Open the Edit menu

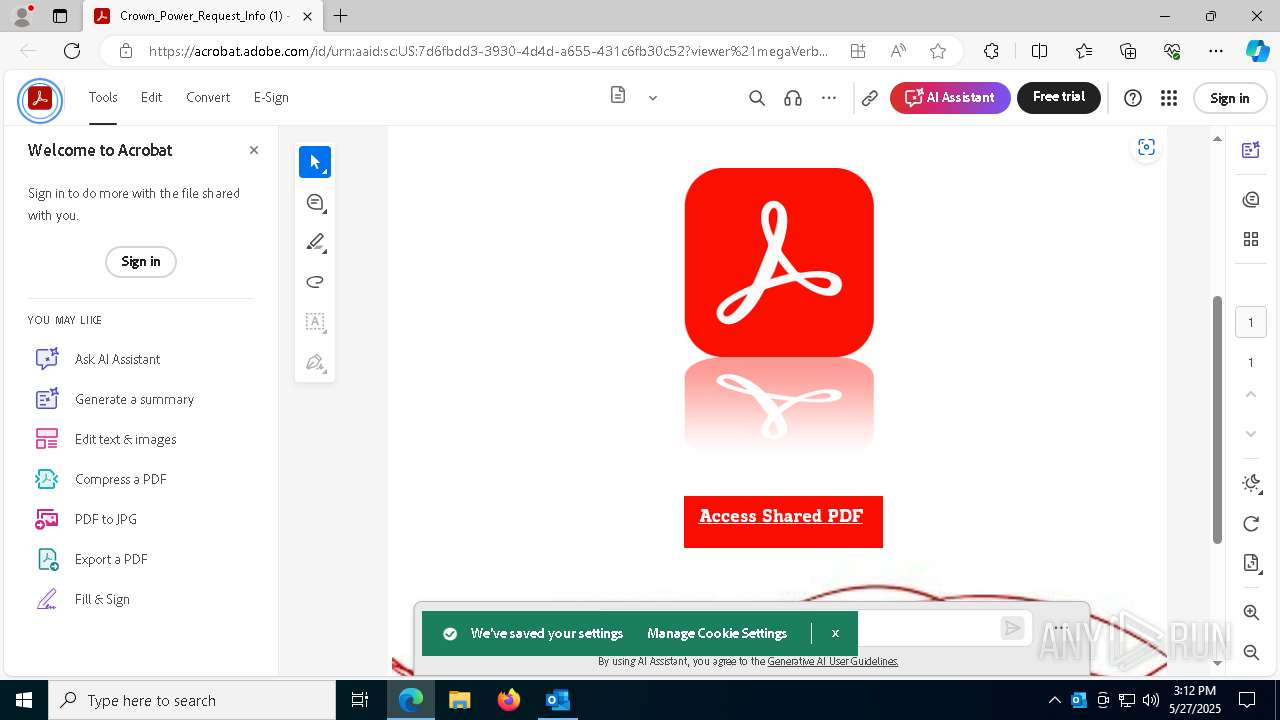[151, 97]
